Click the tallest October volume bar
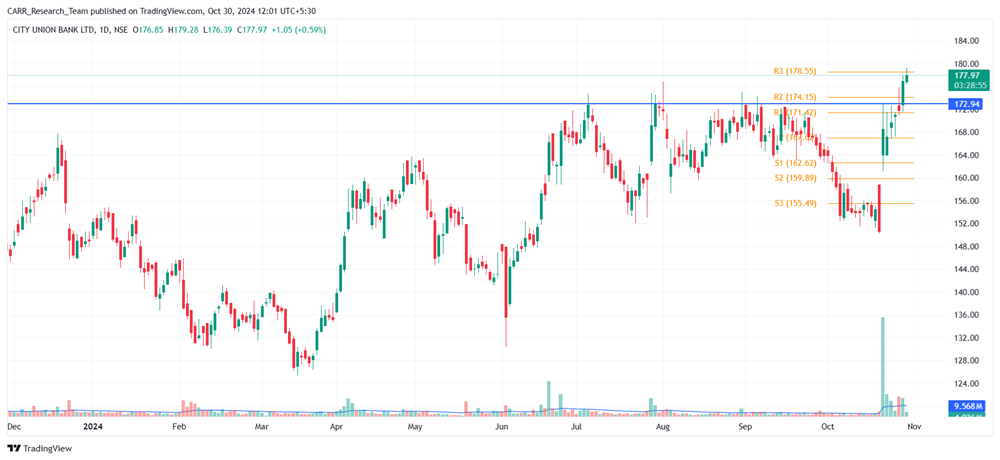Image resolution: width=1000 pixels, height=460 pixels. (x=883, y=367)
